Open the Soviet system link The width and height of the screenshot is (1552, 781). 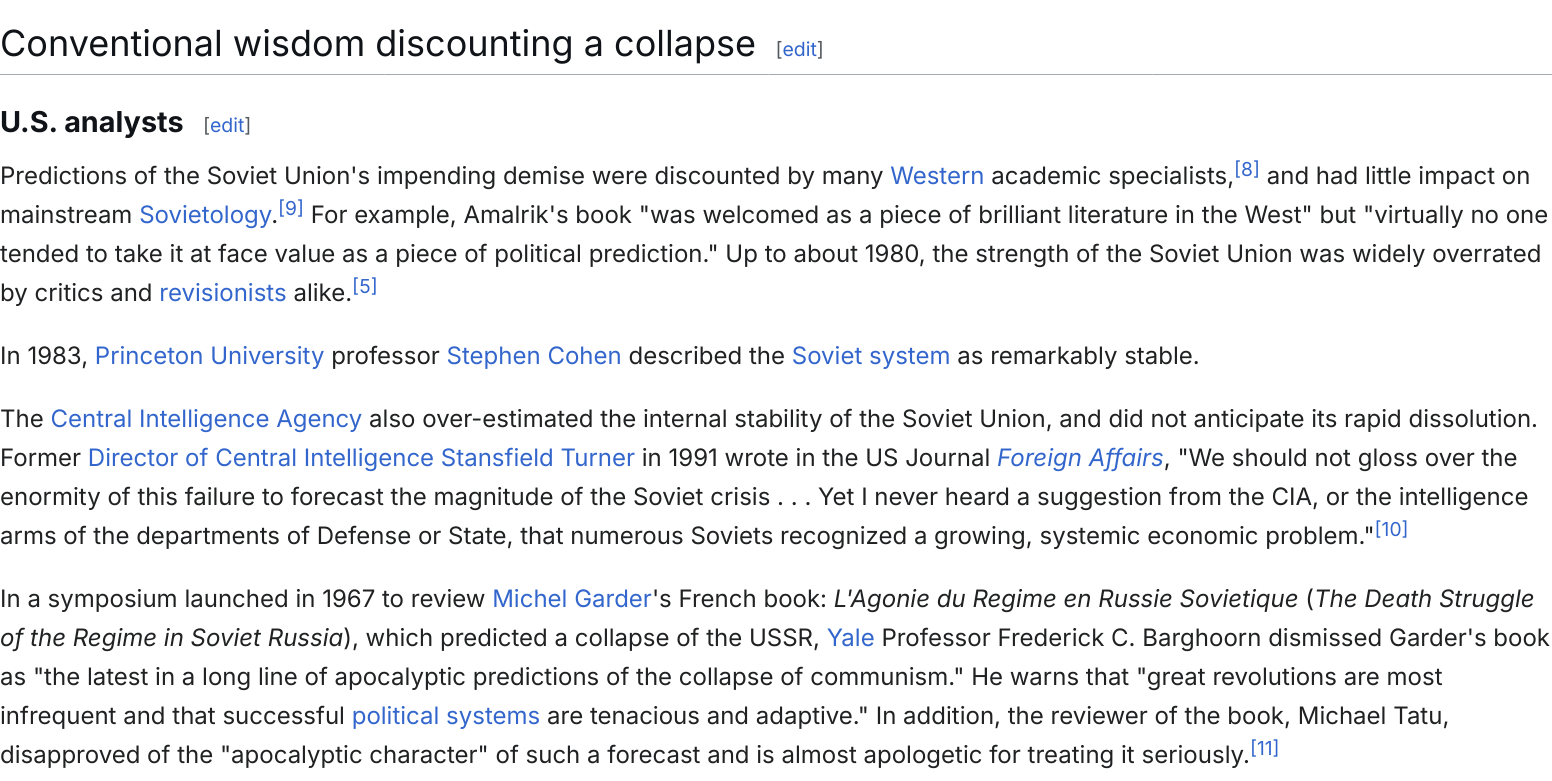[x=870, y=356]
